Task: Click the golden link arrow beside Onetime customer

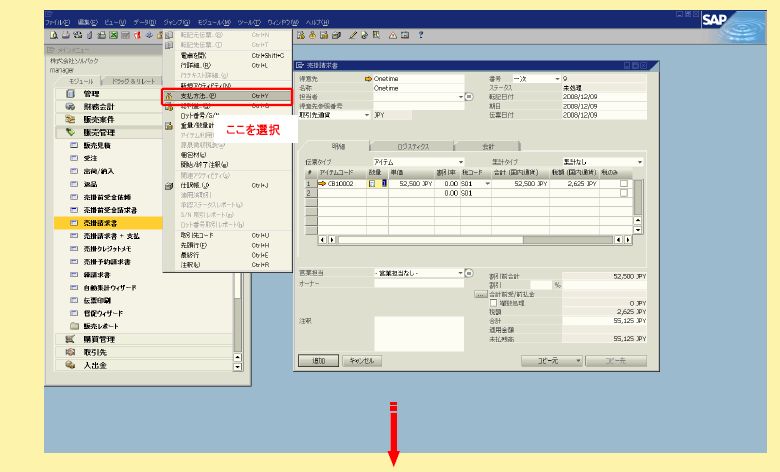Action: tap(368, 79)
